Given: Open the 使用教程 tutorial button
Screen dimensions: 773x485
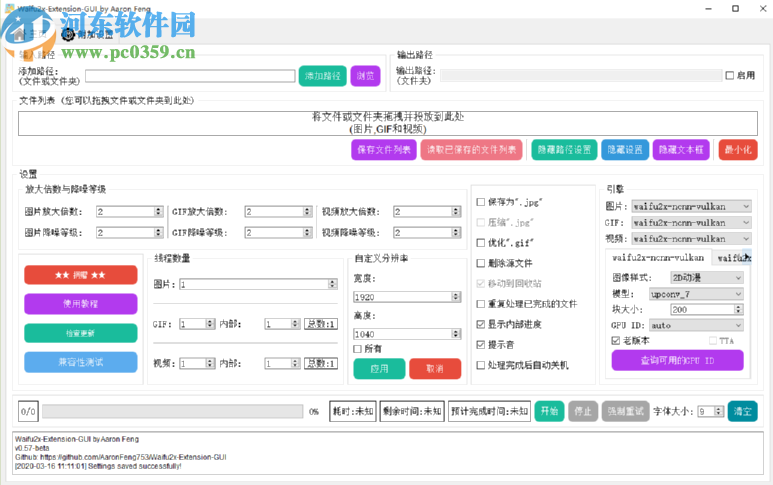Looking at the screenshot, I should coord(81,304).
